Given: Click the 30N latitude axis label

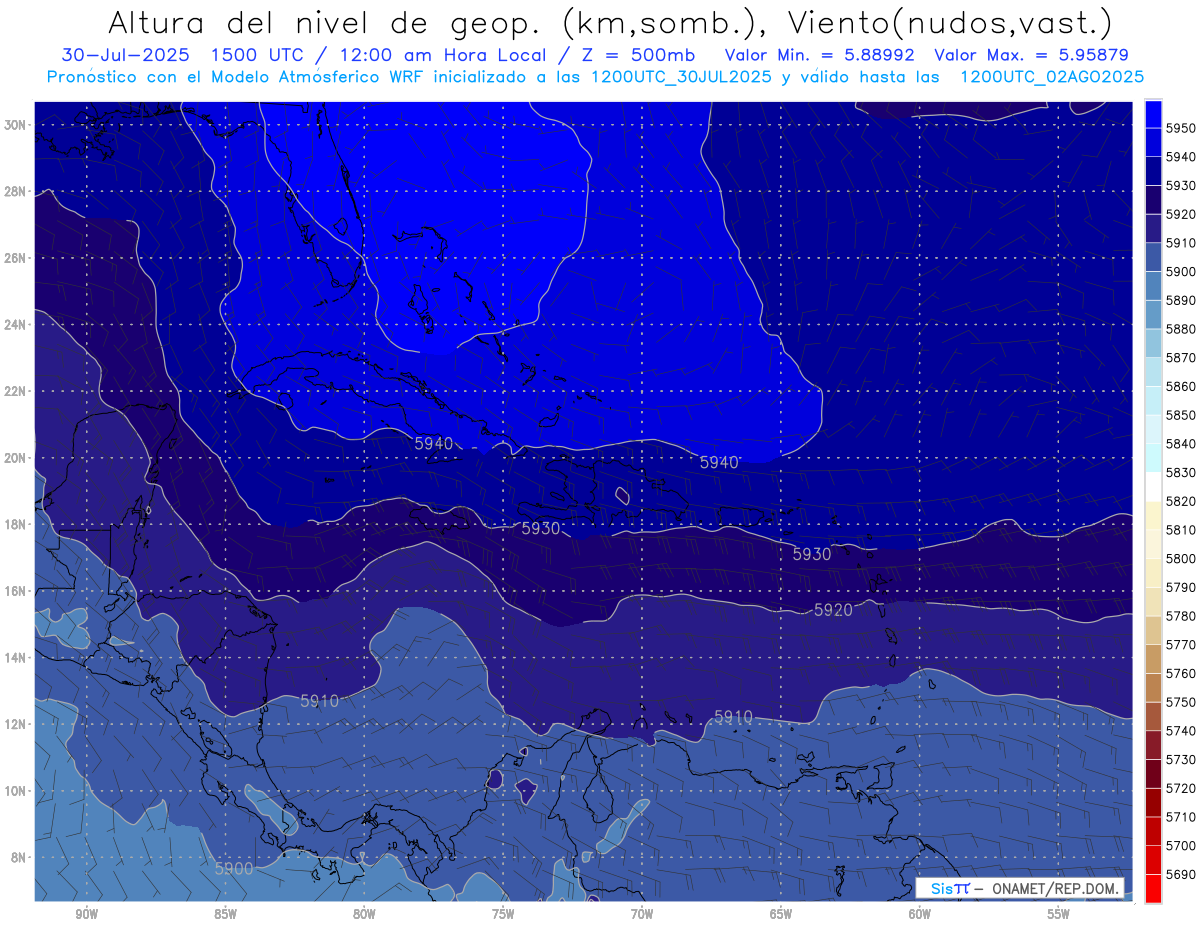Looking at the screenshot, I should click(x=15, y=125).
